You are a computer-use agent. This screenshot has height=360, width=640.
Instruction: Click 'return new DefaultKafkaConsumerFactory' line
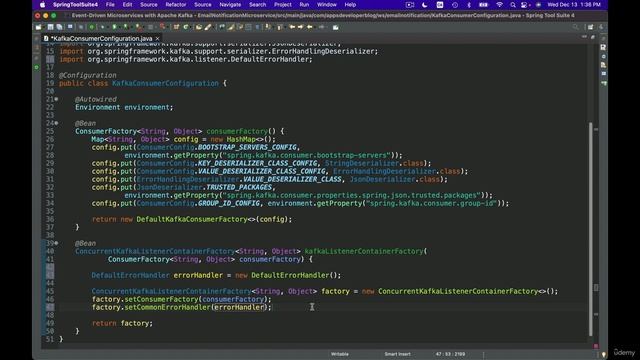point(192,219)
